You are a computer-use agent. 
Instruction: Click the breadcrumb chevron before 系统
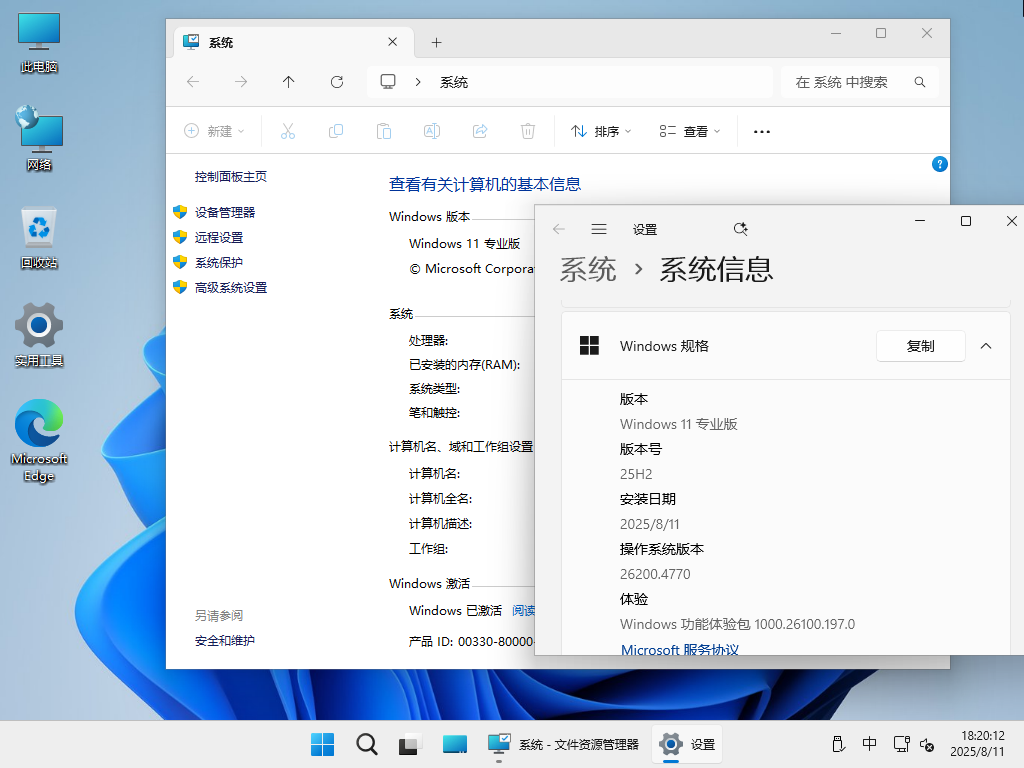point(418,82)
